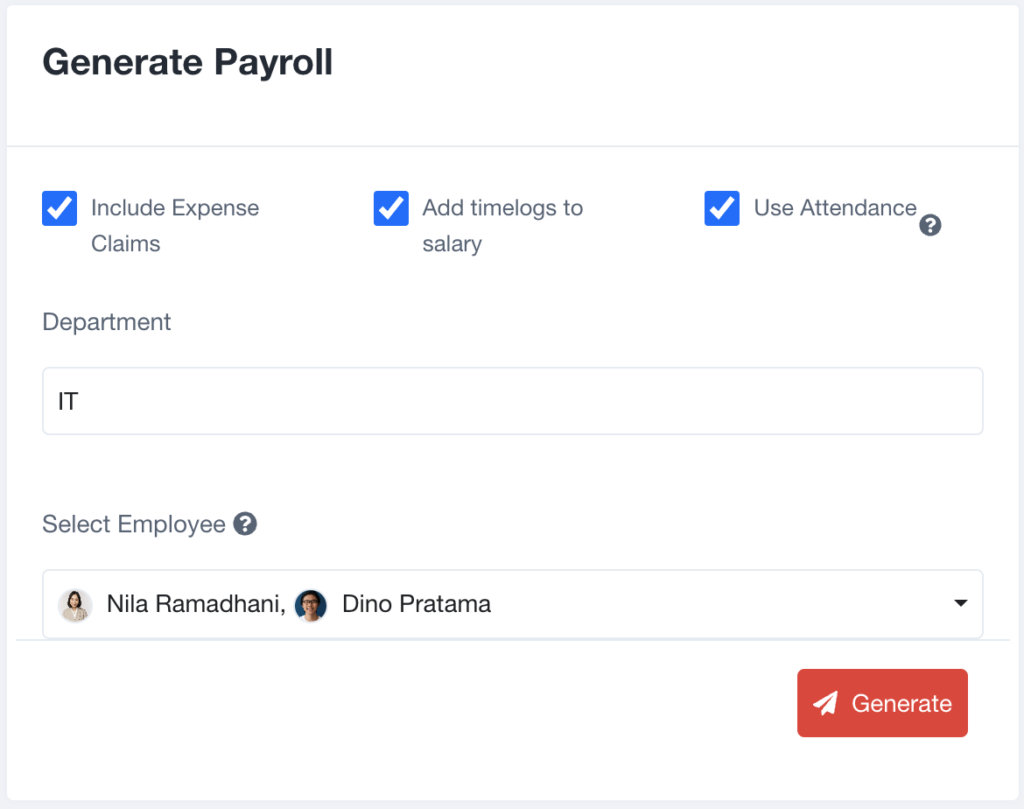Click the Add timelogs to salary label

click(x=502, y=225)
